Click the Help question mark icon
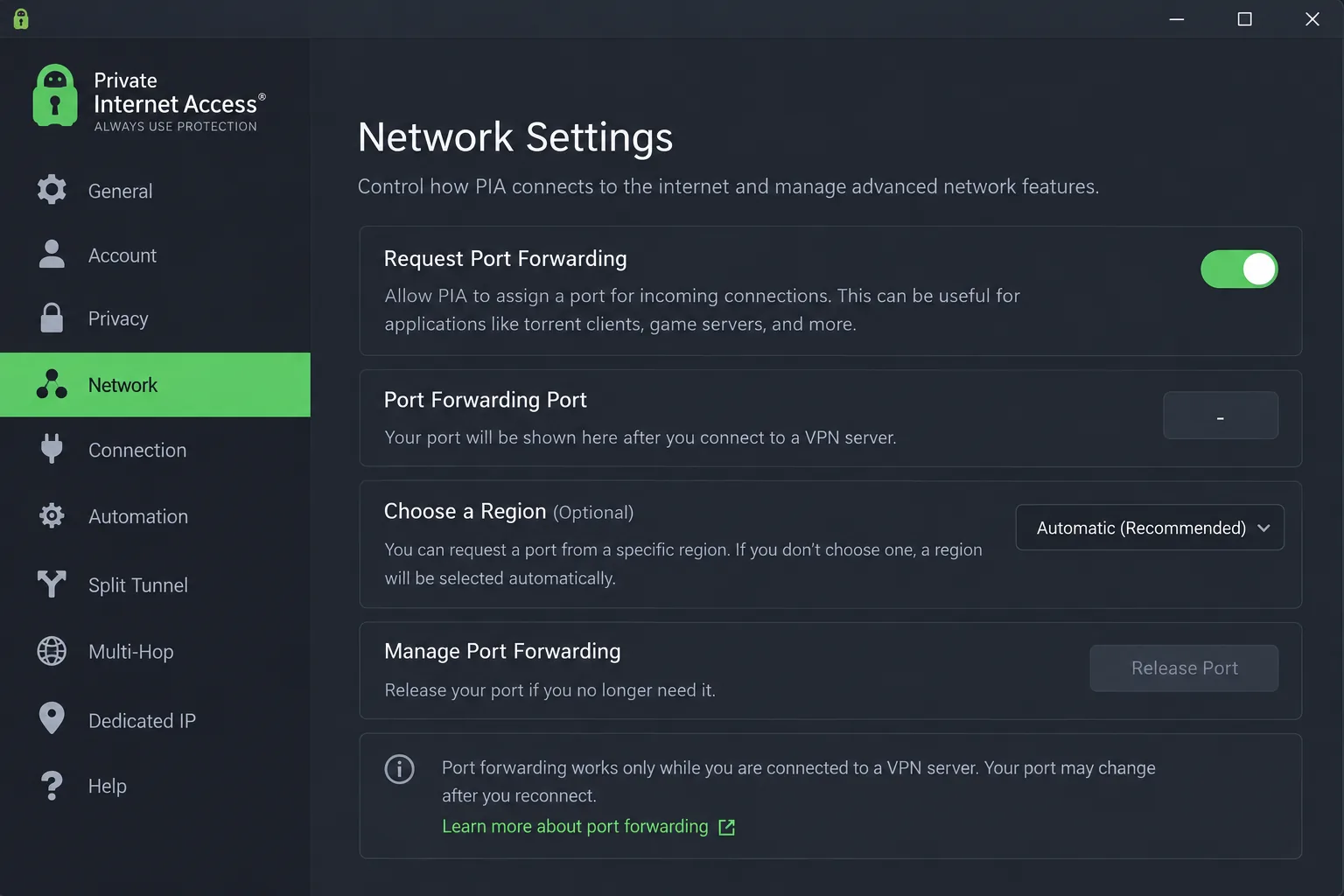The height and width of the screenshot is (896, 1344). point(52,786)
